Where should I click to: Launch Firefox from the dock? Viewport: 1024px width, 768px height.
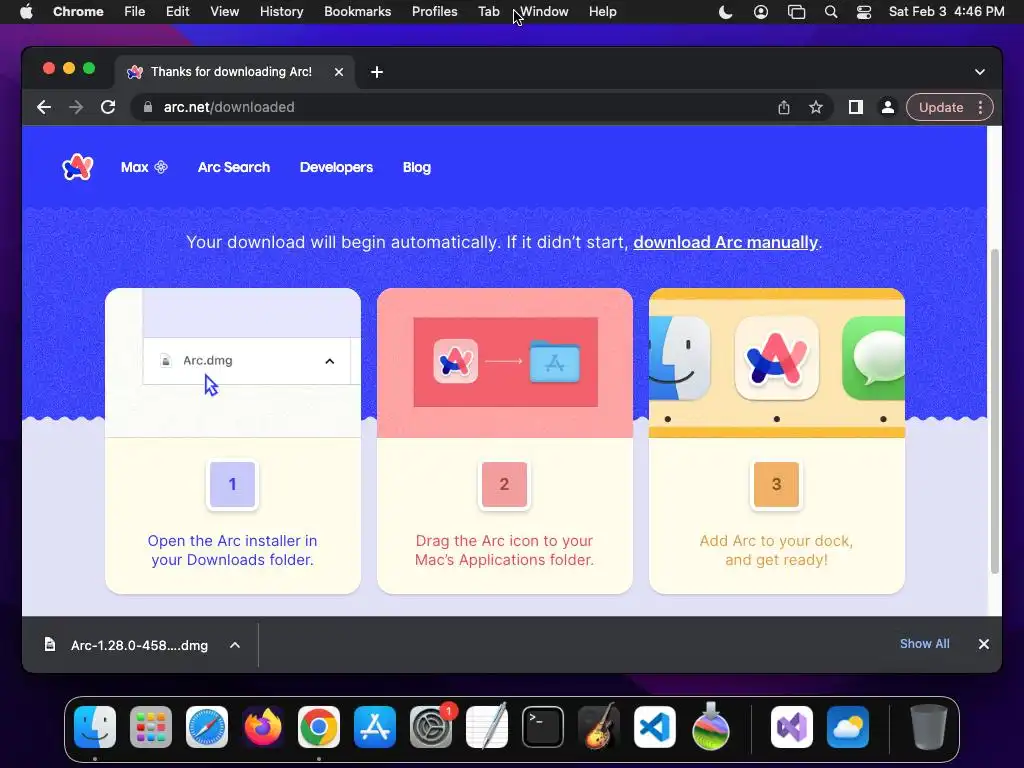[x=263, y=727]
